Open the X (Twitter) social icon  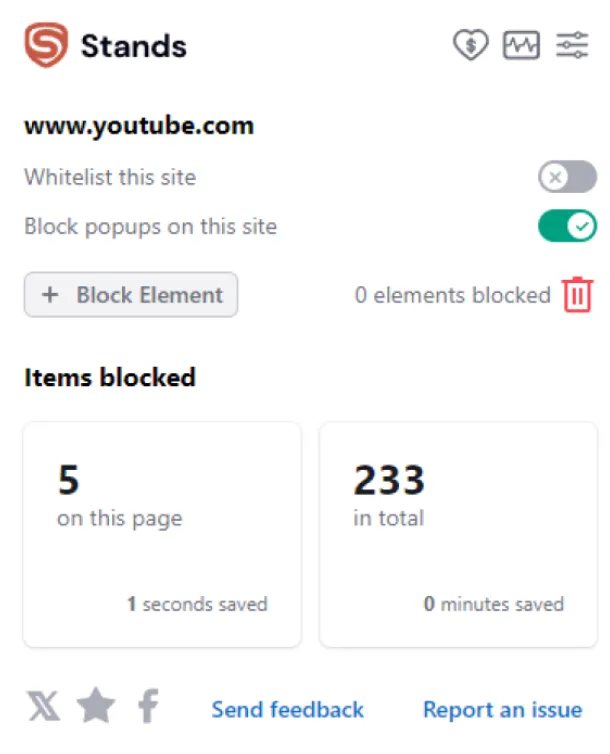click(43, 708)
